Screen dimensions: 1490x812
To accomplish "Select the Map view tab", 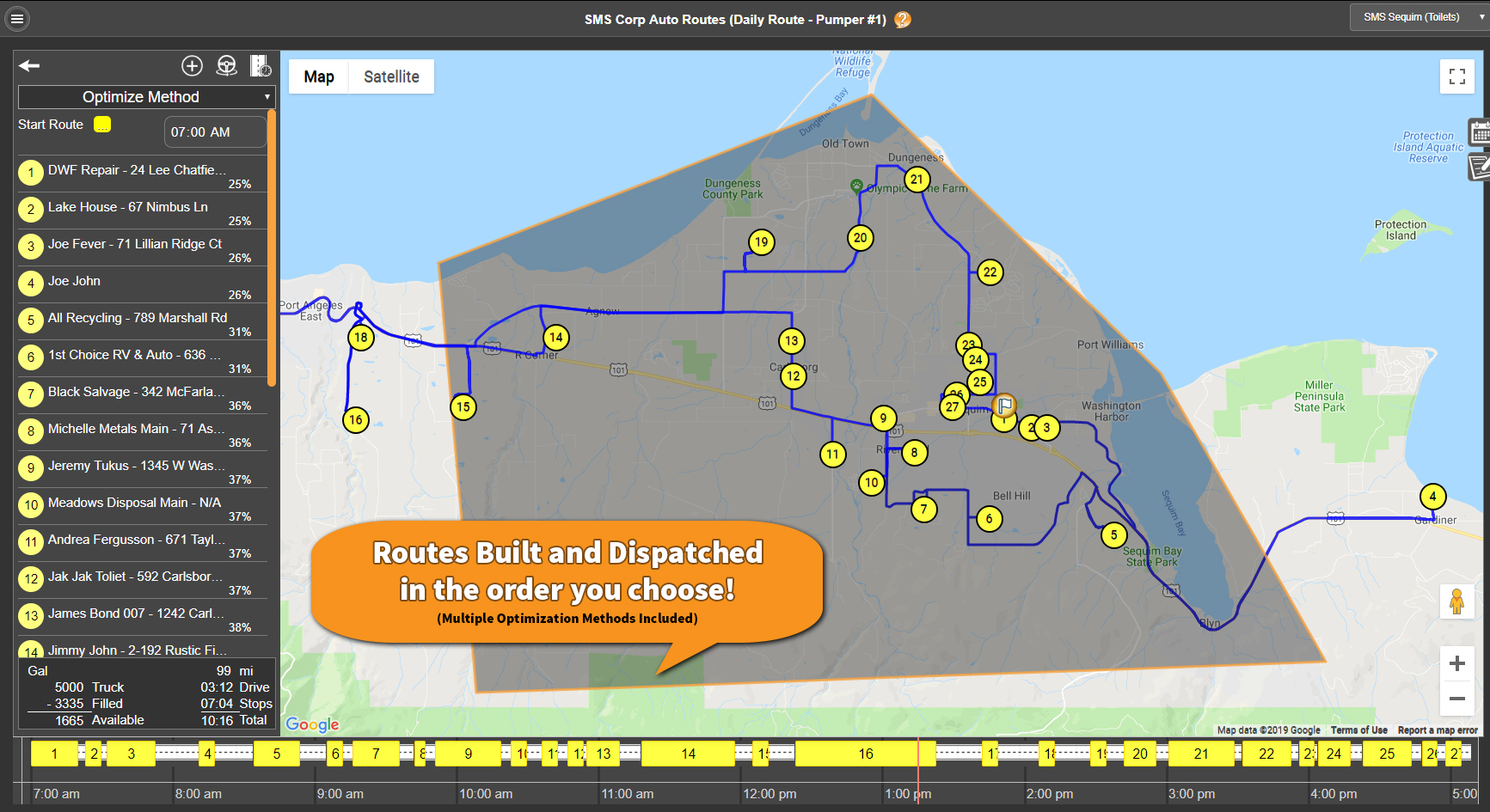I will [x=319, y=76].
